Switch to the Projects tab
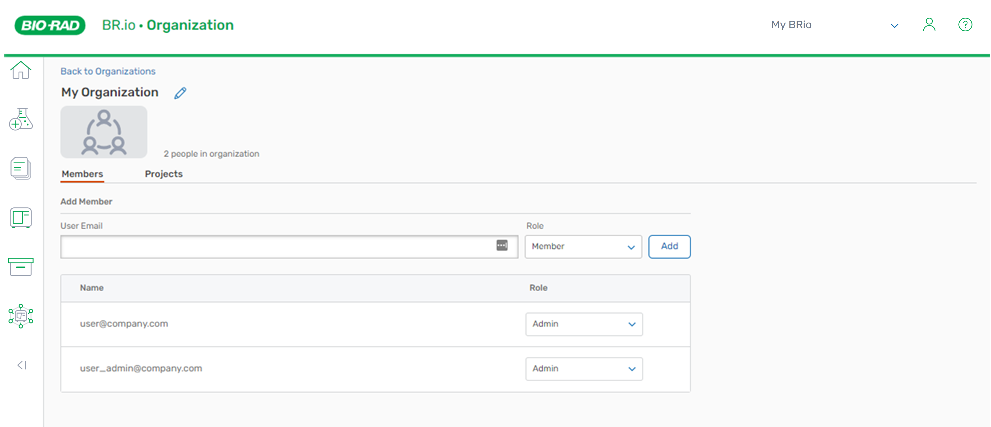Screen dimensions: 991x427 (x=163, y=174)
